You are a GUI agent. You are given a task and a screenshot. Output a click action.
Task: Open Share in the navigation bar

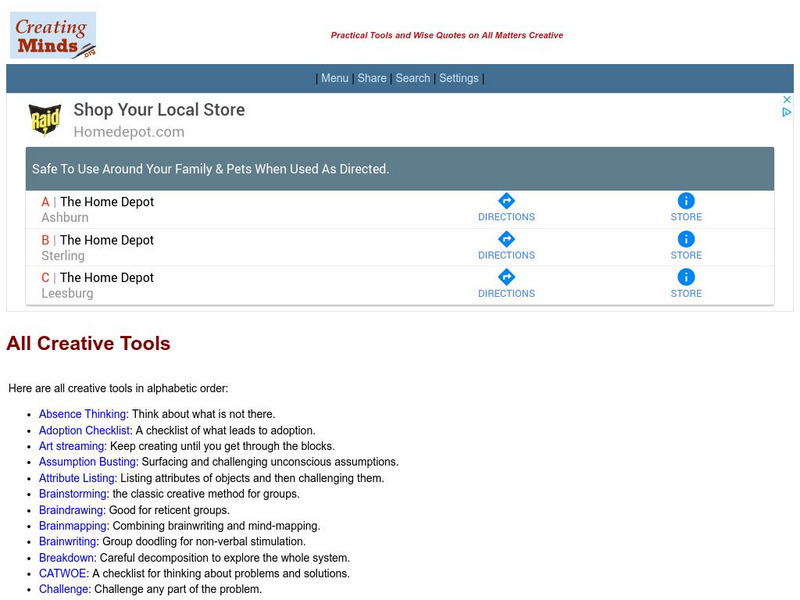tap(372, 78)
